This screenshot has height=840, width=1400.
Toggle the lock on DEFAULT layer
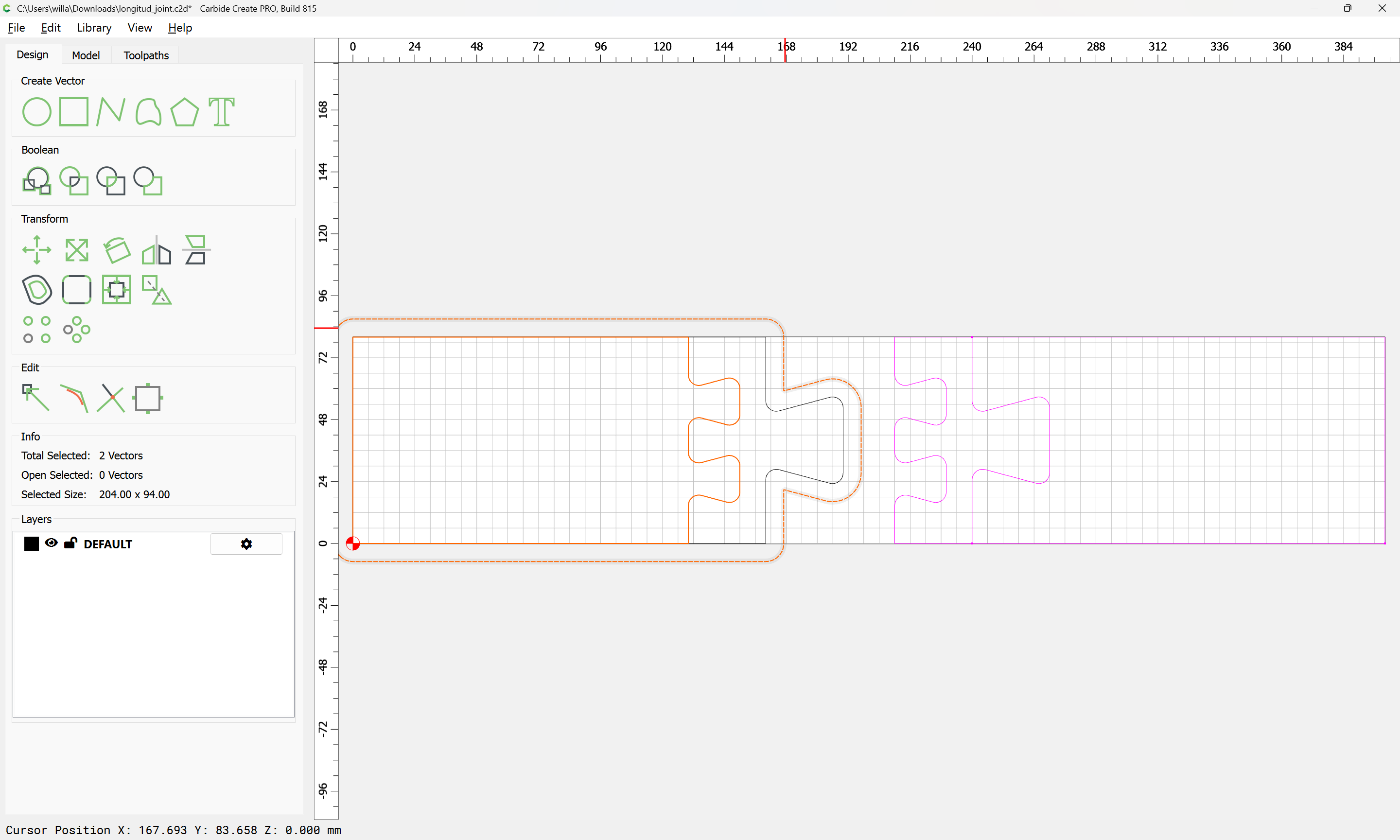pos(70,543)
